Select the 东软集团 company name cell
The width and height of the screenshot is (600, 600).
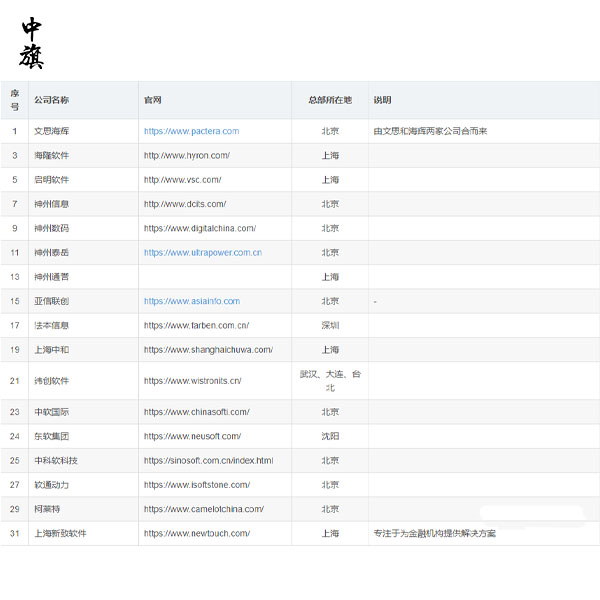pyautogui.click(x=51, y=436)
